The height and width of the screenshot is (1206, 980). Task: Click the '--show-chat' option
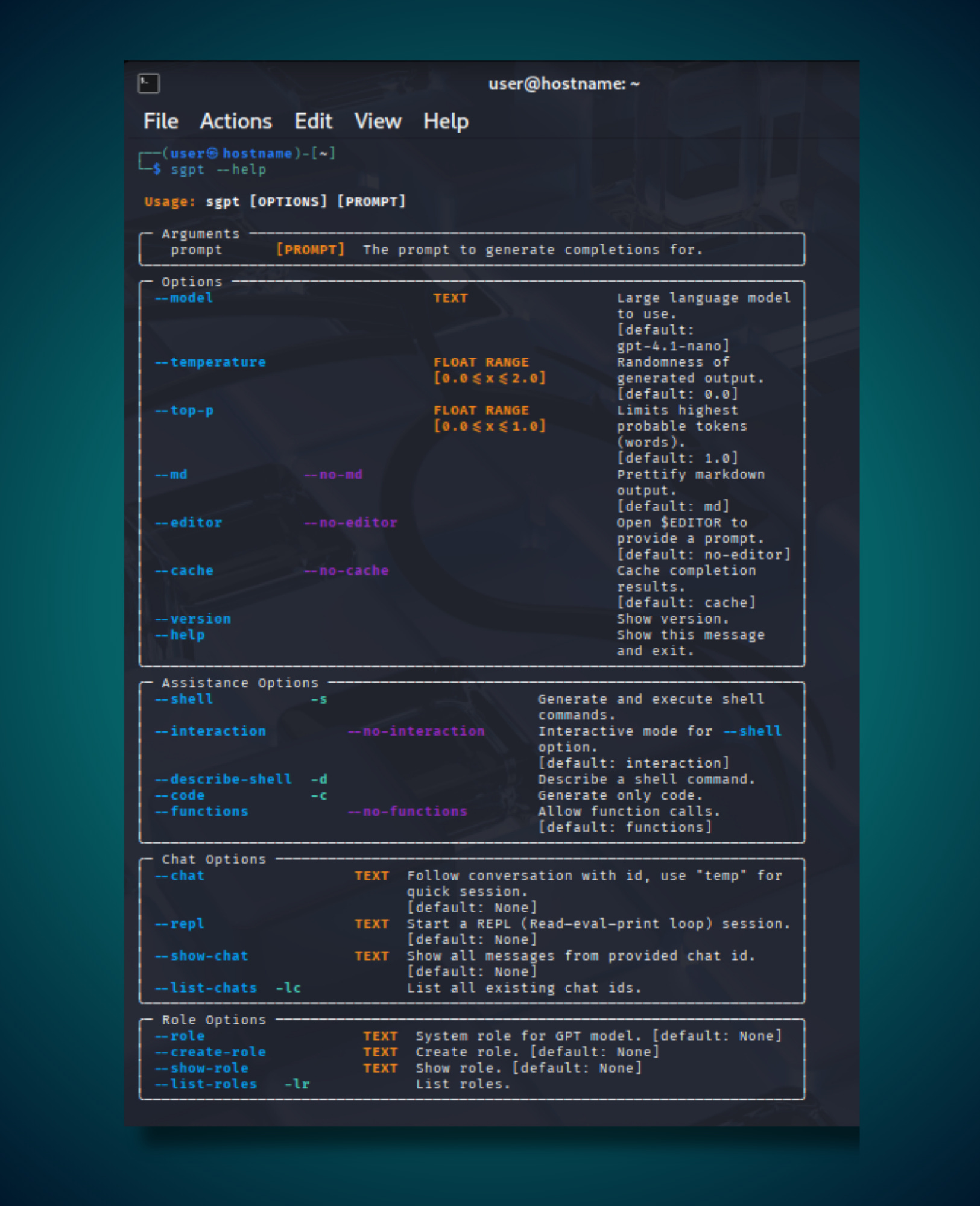coord(202,956)
